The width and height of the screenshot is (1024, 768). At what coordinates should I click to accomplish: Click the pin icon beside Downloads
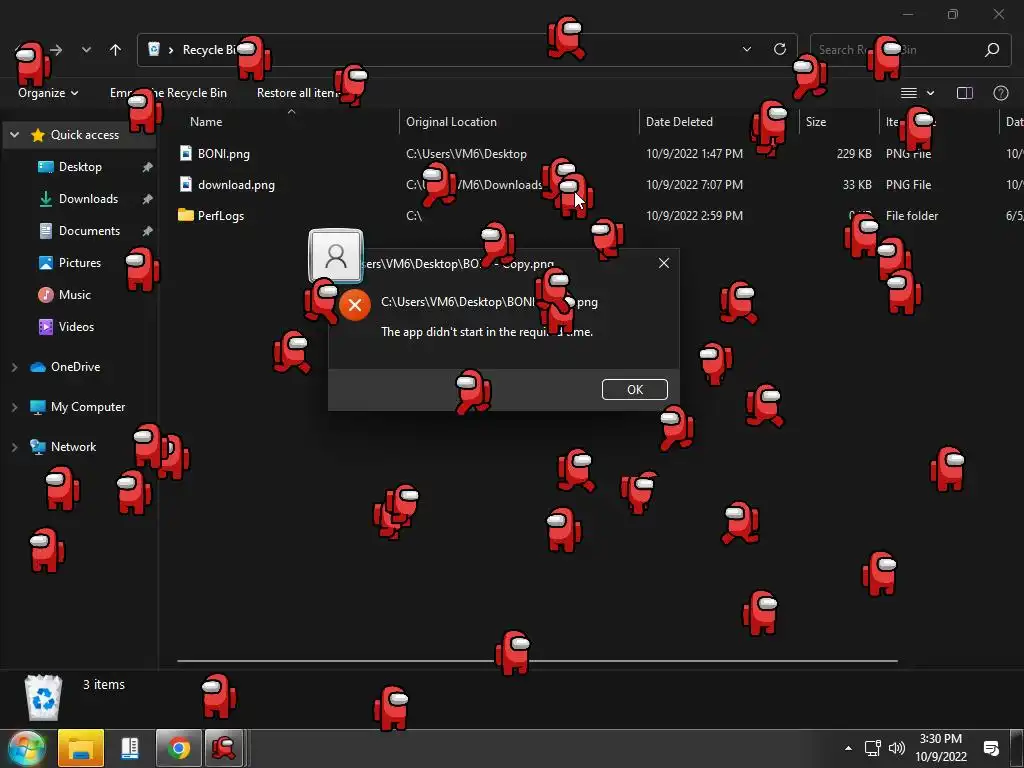tap(148, 199)
